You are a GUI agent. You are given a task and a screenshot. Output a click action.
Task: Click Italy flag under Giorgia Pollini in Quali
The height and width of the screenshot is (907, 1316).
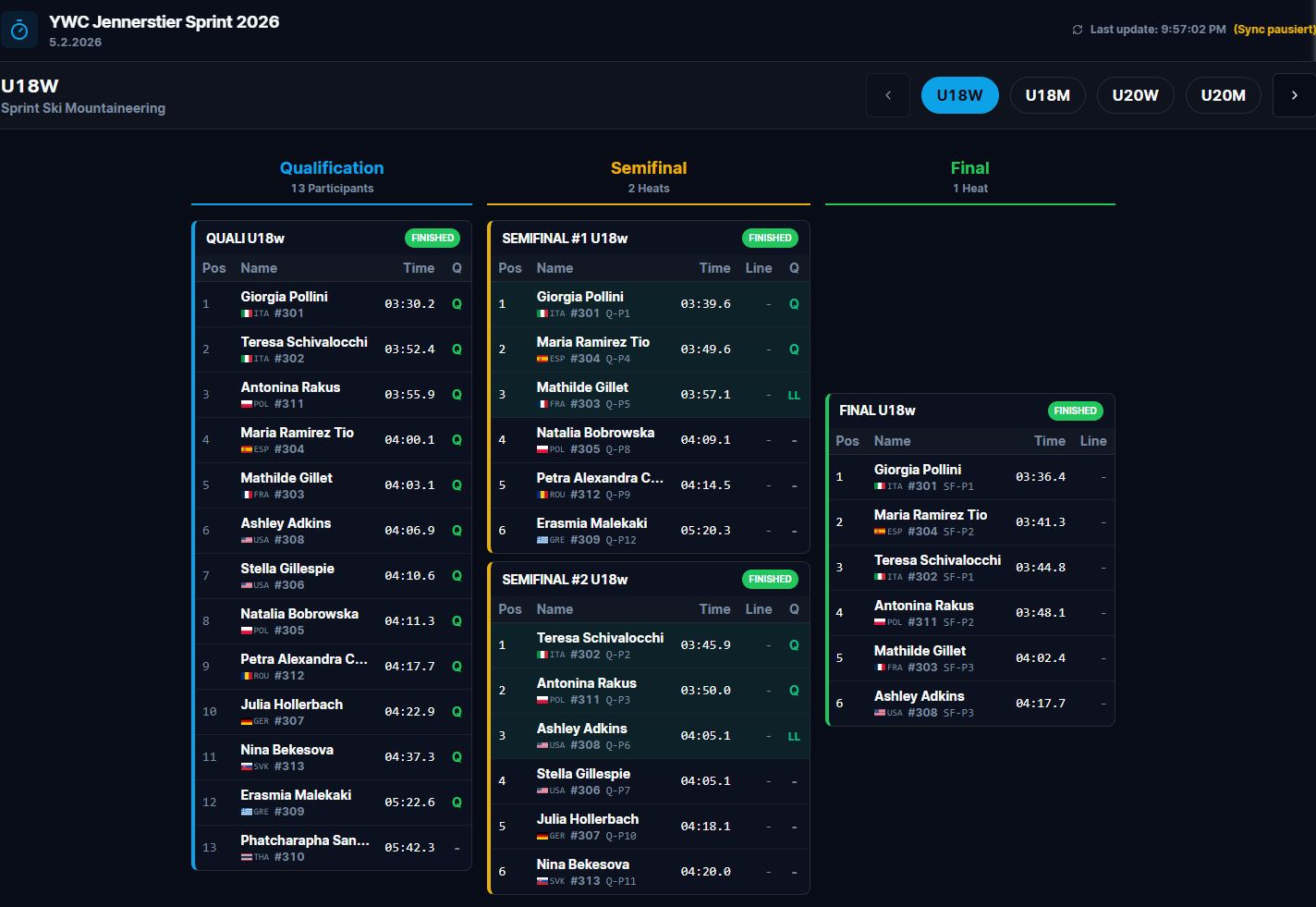[247, 313]
